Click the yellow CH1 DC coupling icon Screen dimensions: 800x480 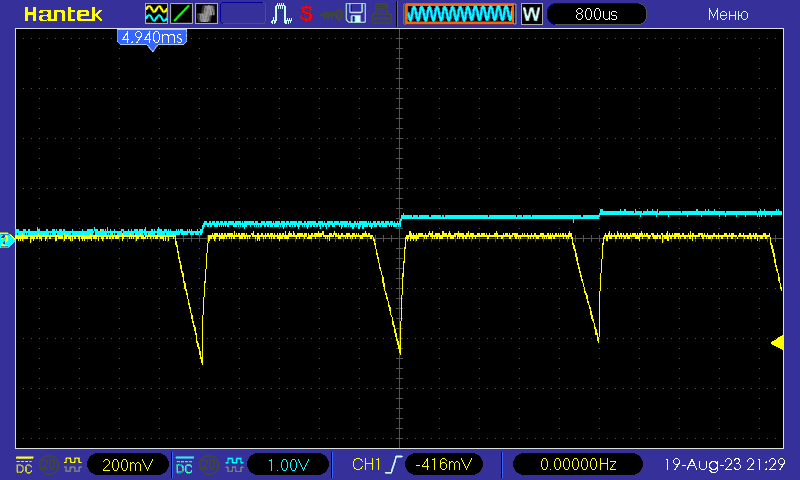(x=24, y=465)
